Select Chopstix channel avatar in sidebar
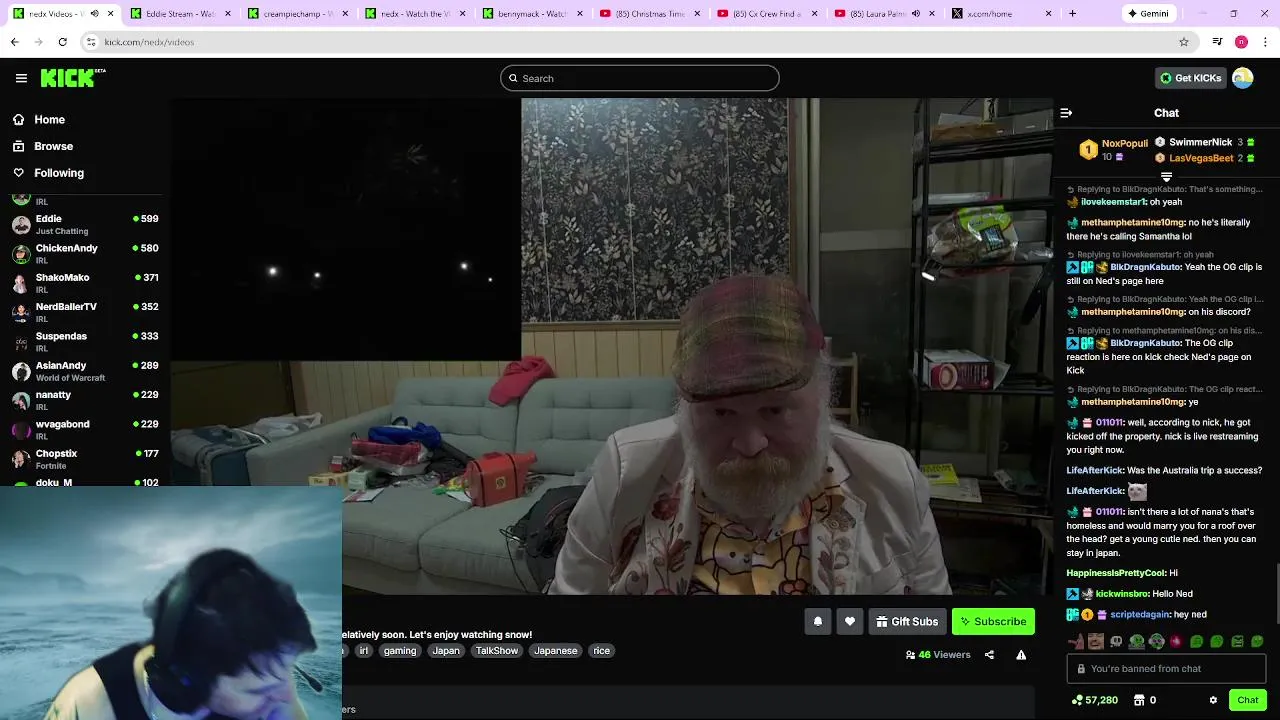 click(x=21, y=459)
